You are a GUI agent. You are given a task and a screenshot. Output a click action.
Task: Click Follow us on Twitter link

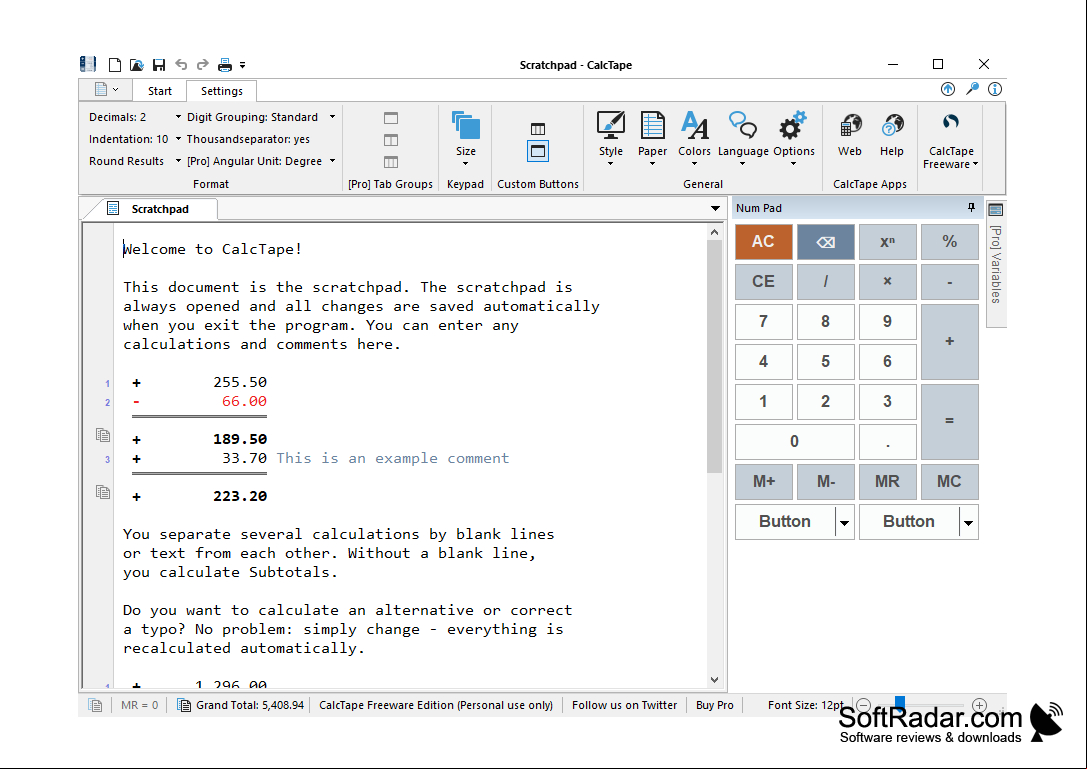click(x=625, y=705)
